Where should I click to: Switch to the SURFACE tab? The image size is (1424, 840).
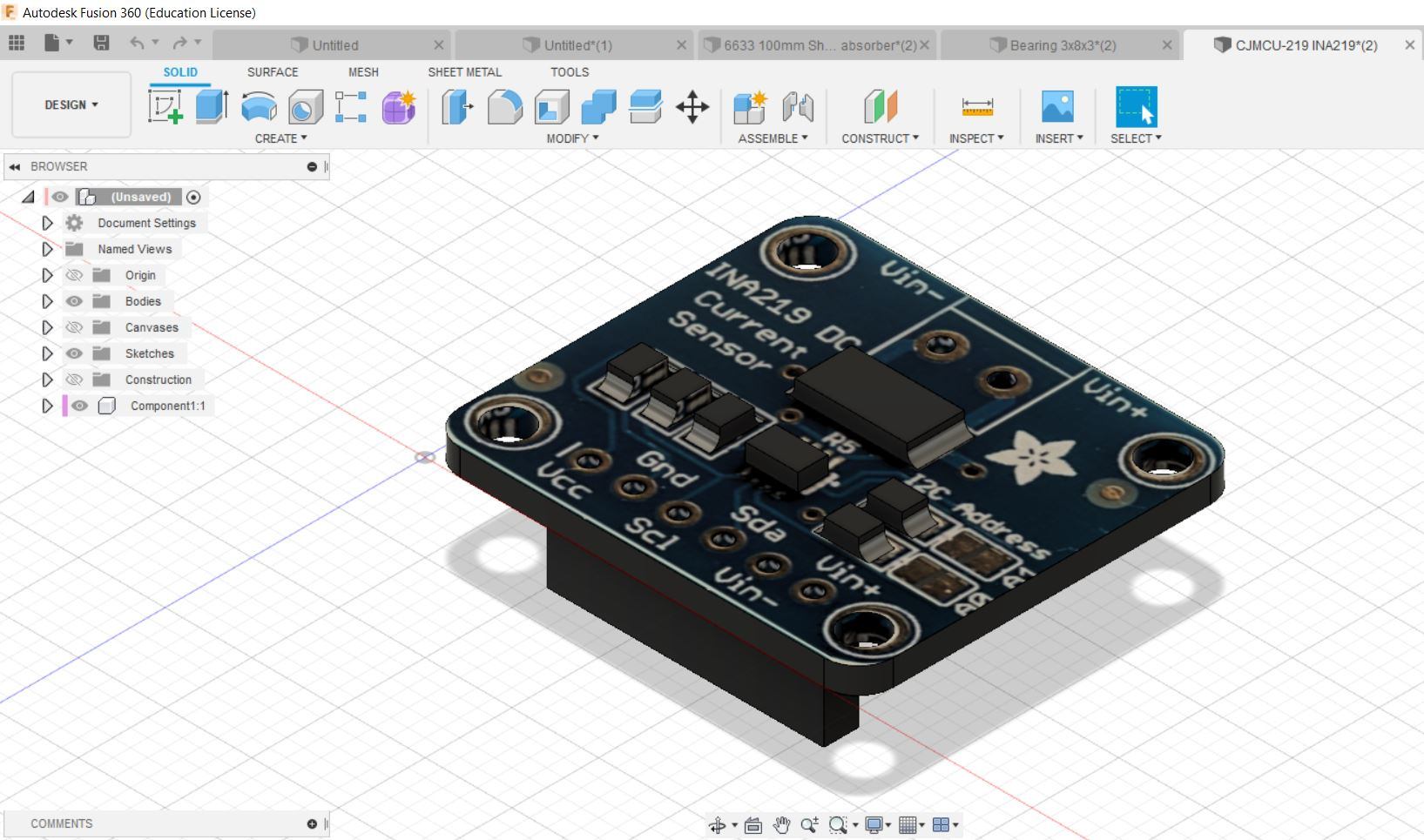coord(273,72)
